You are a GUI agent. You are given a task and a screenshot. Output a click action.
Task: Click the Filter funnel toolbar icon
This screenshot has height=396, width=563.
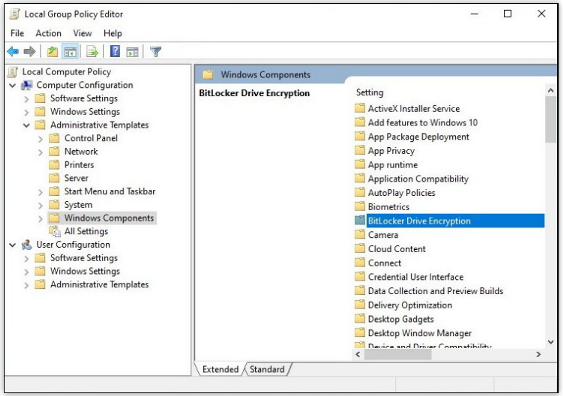[x=156, y=52]
